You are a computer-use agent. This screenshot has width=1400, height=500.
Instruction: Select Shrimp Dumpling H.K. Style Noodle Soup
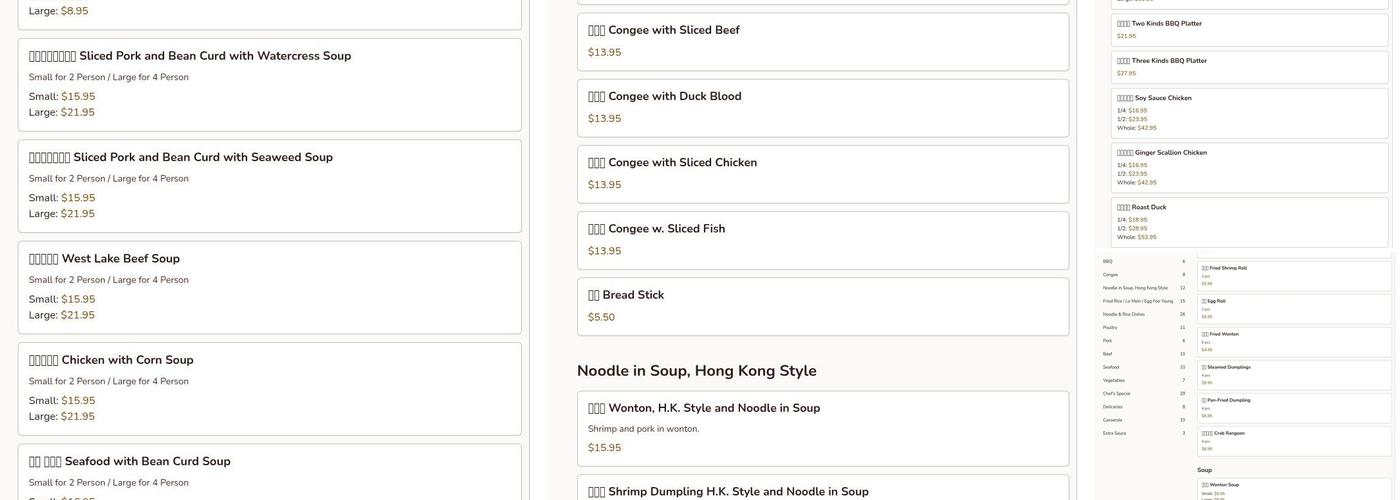(822, 488)
